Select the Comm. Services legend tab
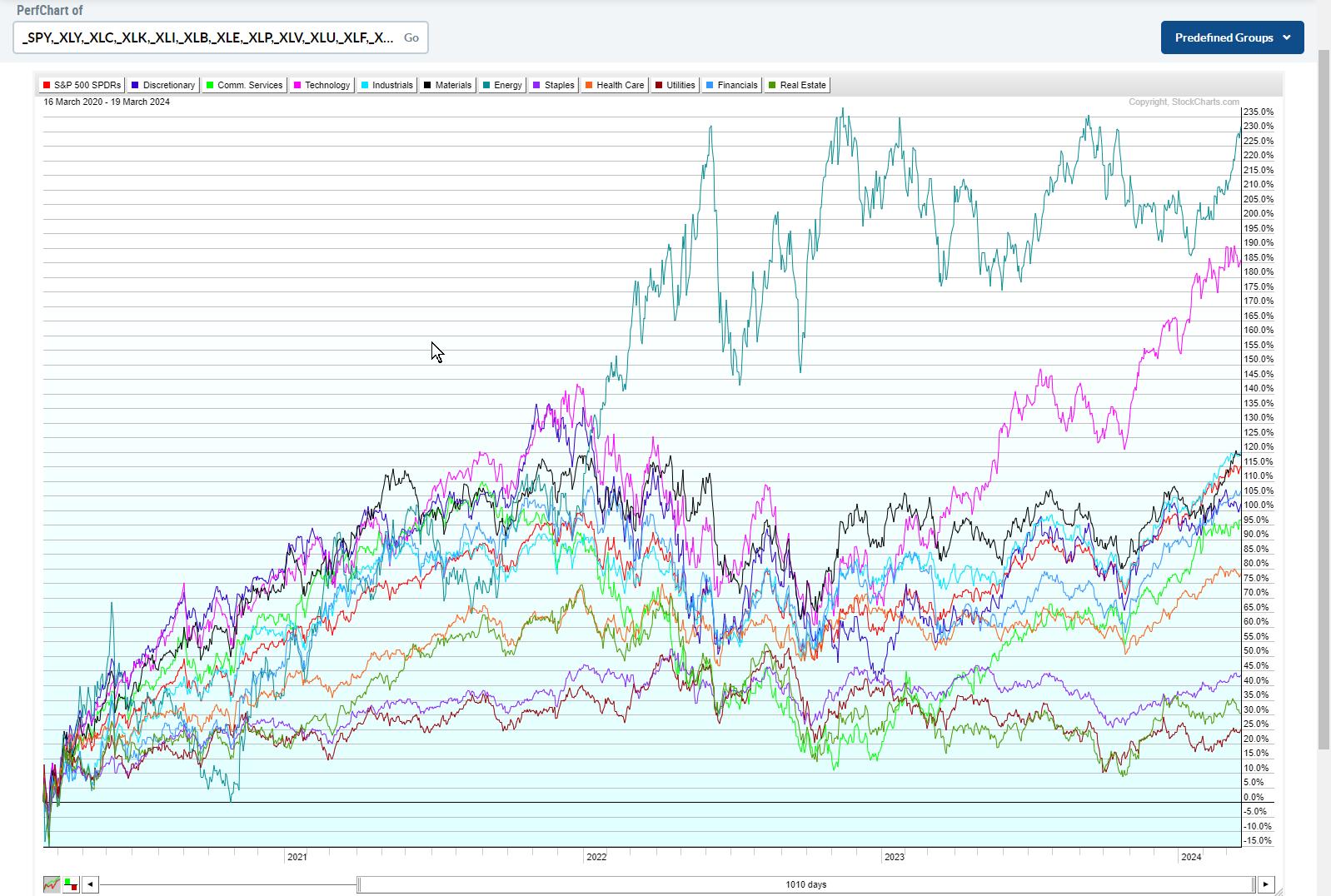1331x896 pixels. pos(244,85)
